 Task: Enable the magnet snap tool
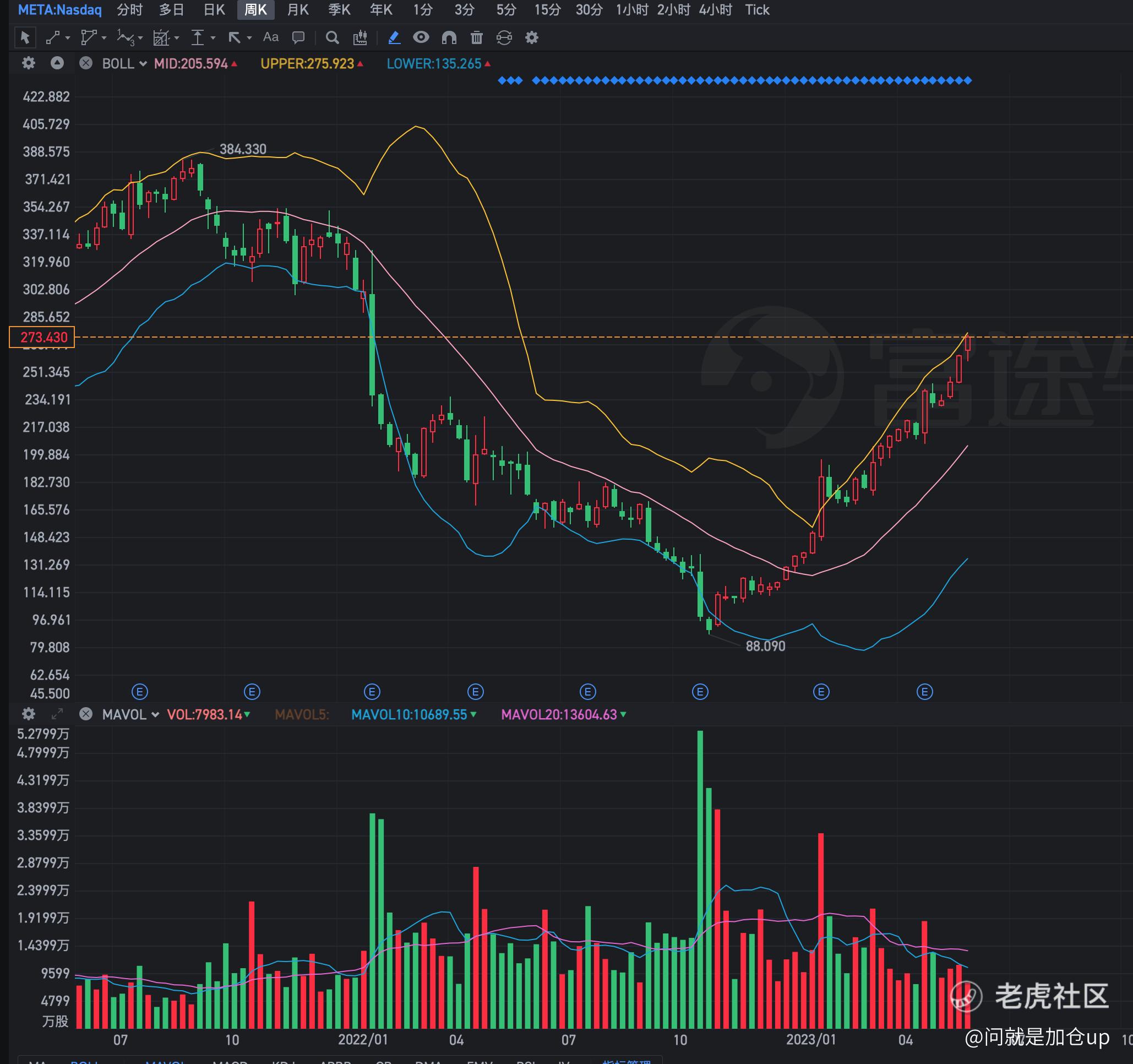pos(449,37)
